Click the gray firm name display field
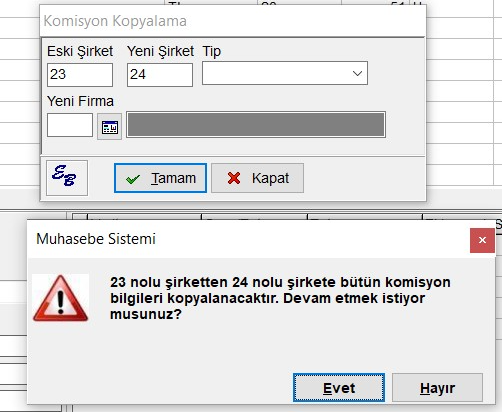 click(x=256, y=125)
